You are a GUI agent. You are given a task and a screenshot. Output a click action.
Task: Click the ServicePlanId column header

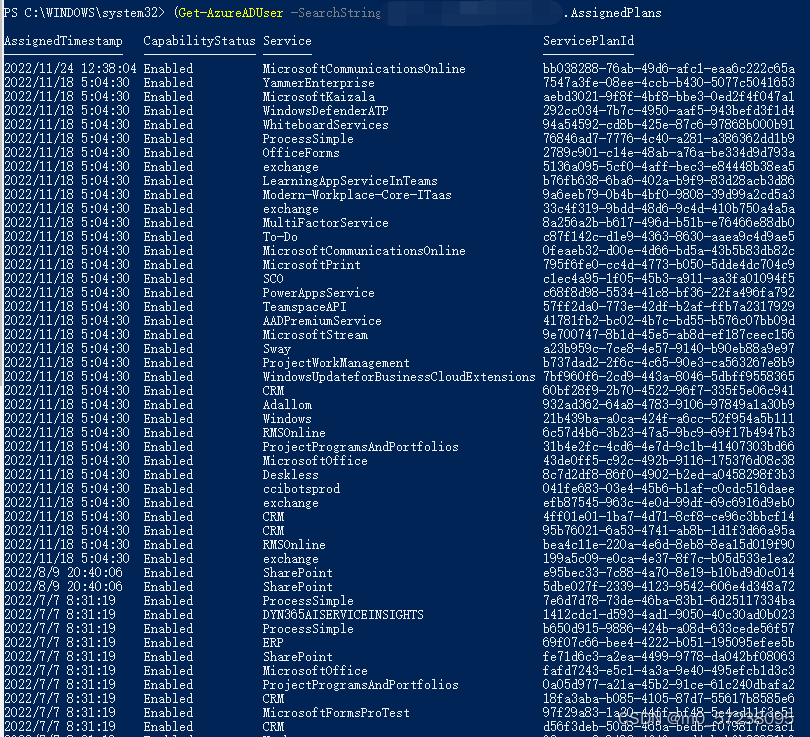pyautogui.click(x=588, y=41)
